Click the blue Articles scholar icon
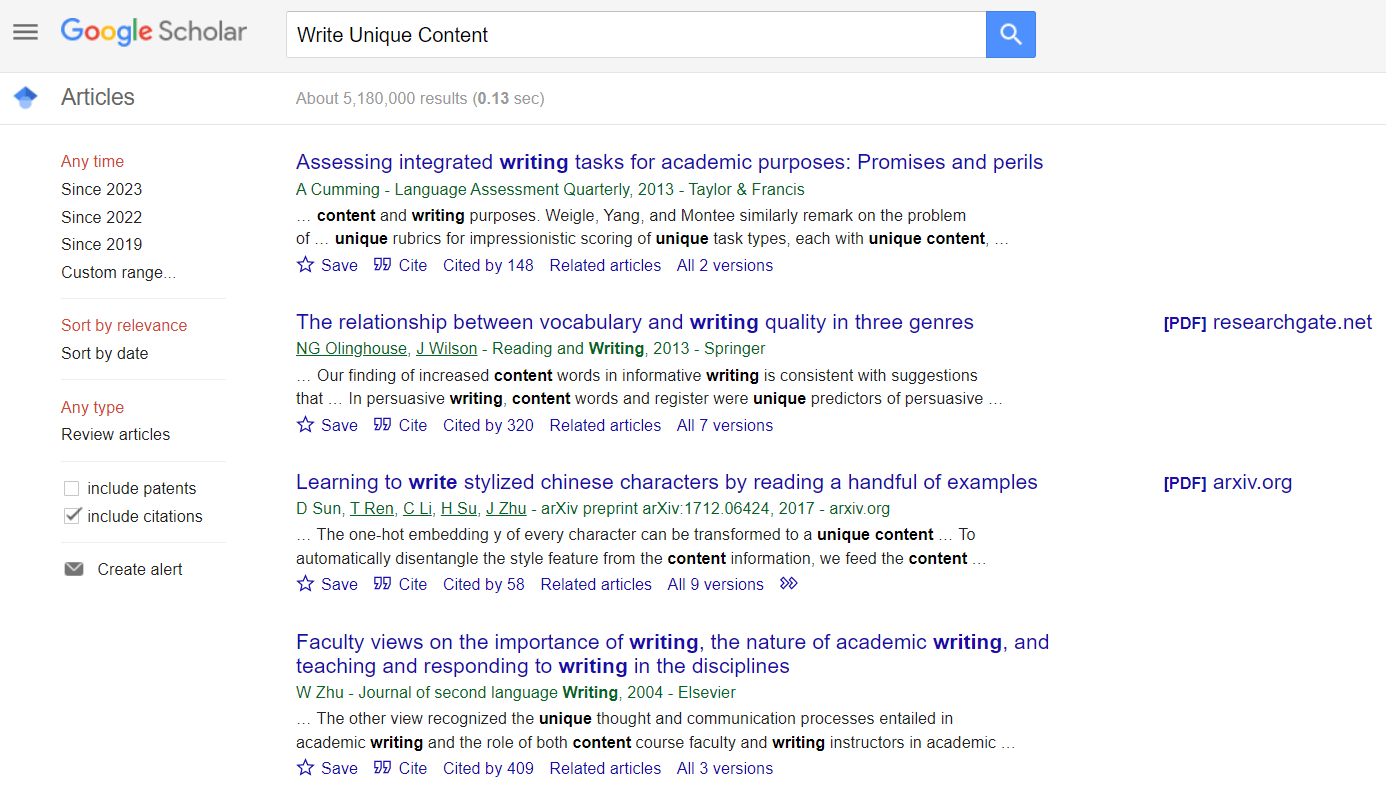Viewport: 1386px width, 788px height. point(26,97)
